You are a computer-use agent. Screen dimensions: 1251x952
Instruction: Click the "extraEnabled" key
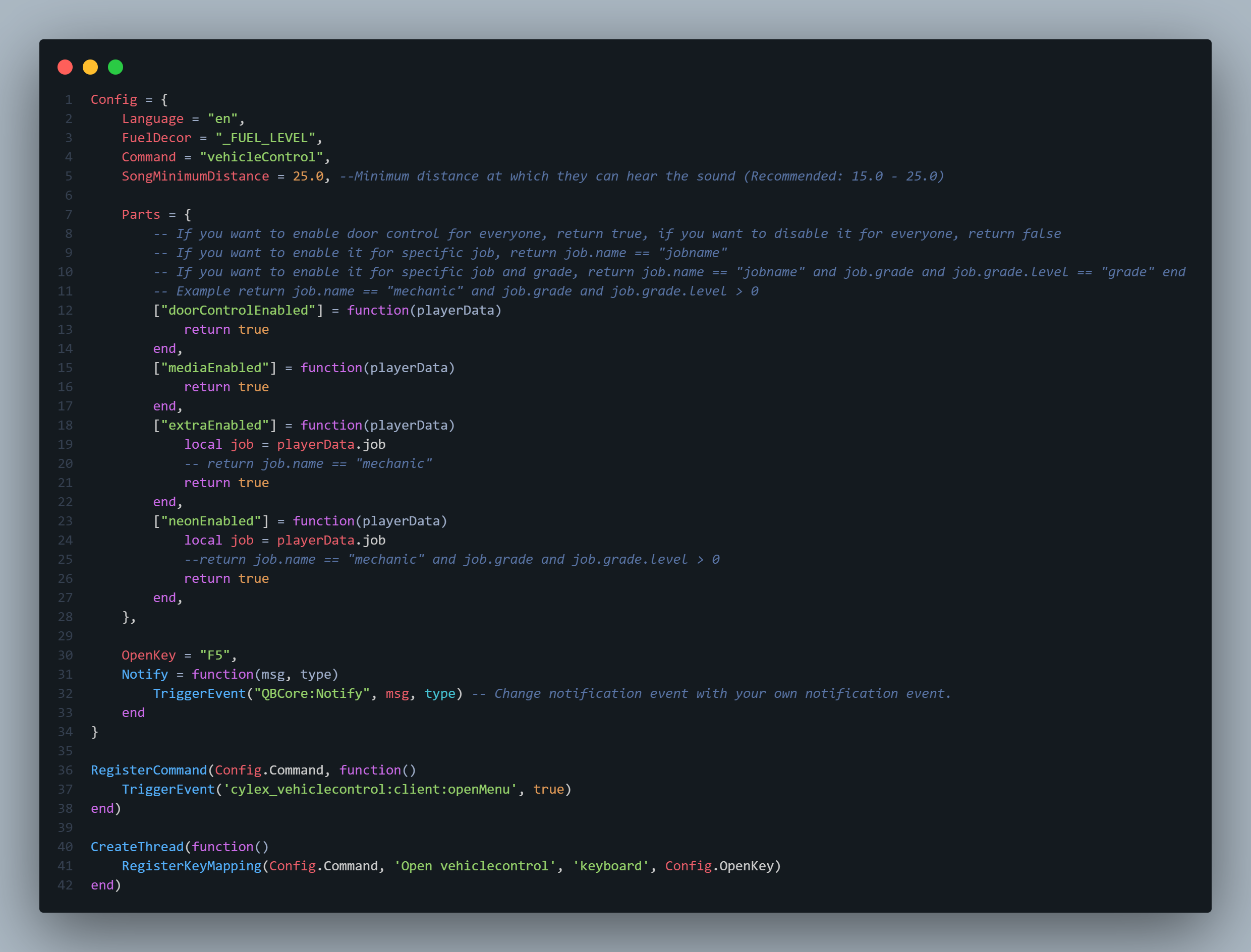tap(215, 426)
